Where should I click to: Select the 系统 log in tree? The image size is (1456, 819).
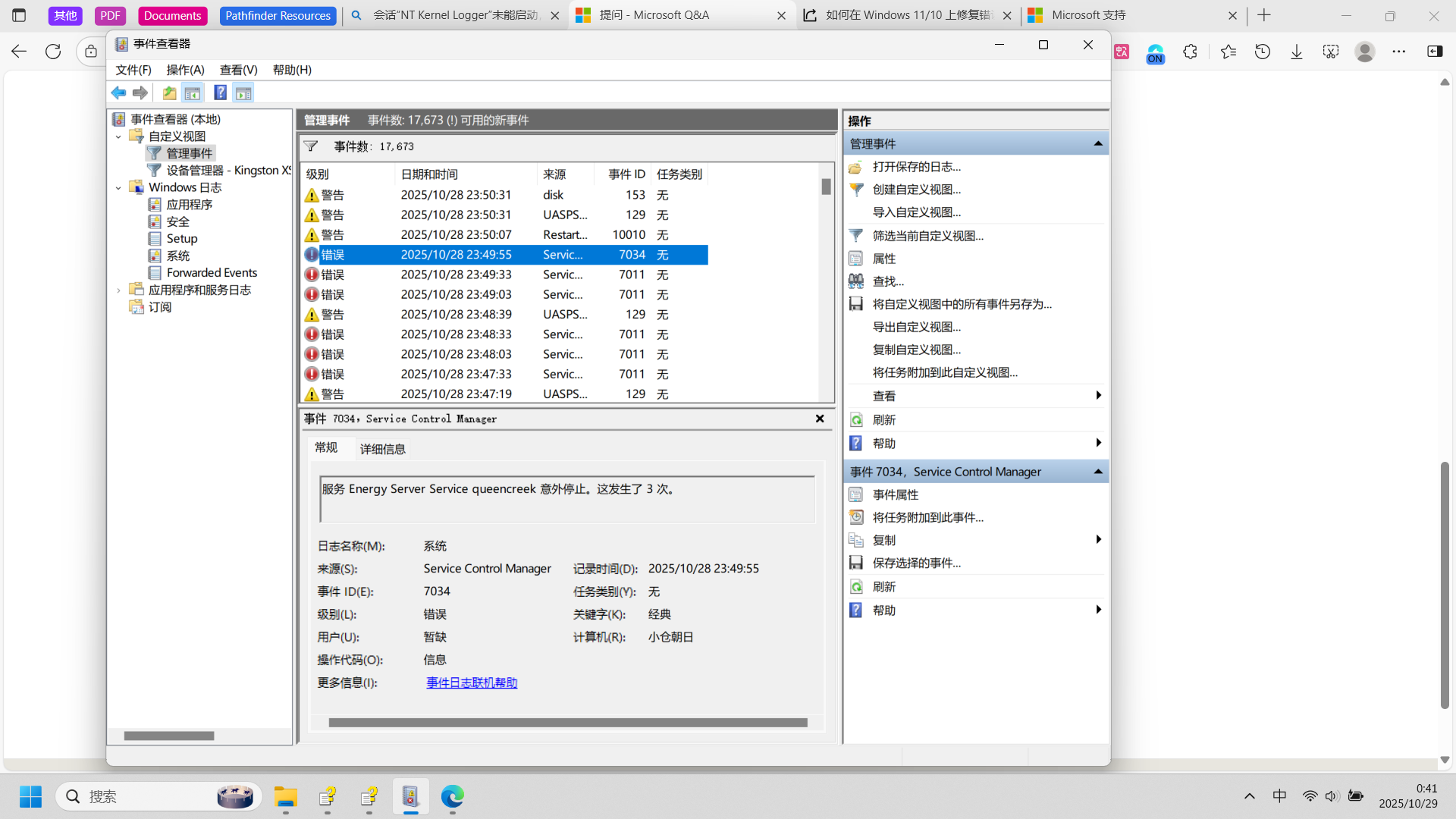177,256
